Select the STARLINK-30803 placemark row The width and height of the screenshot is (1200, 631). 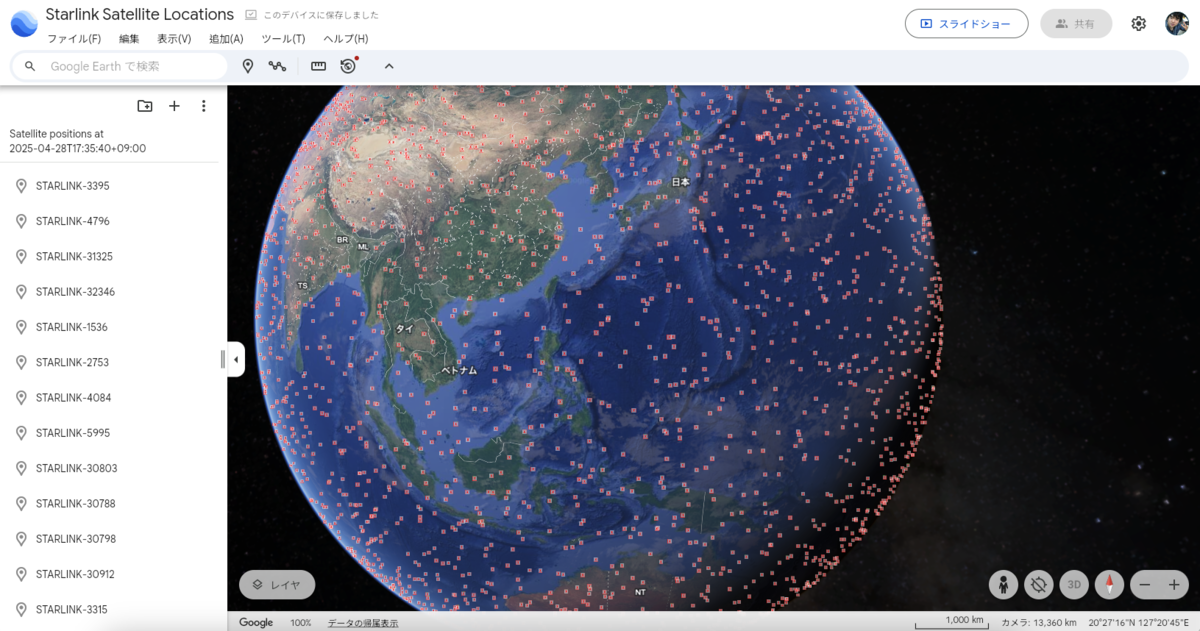tap(113, 468)
